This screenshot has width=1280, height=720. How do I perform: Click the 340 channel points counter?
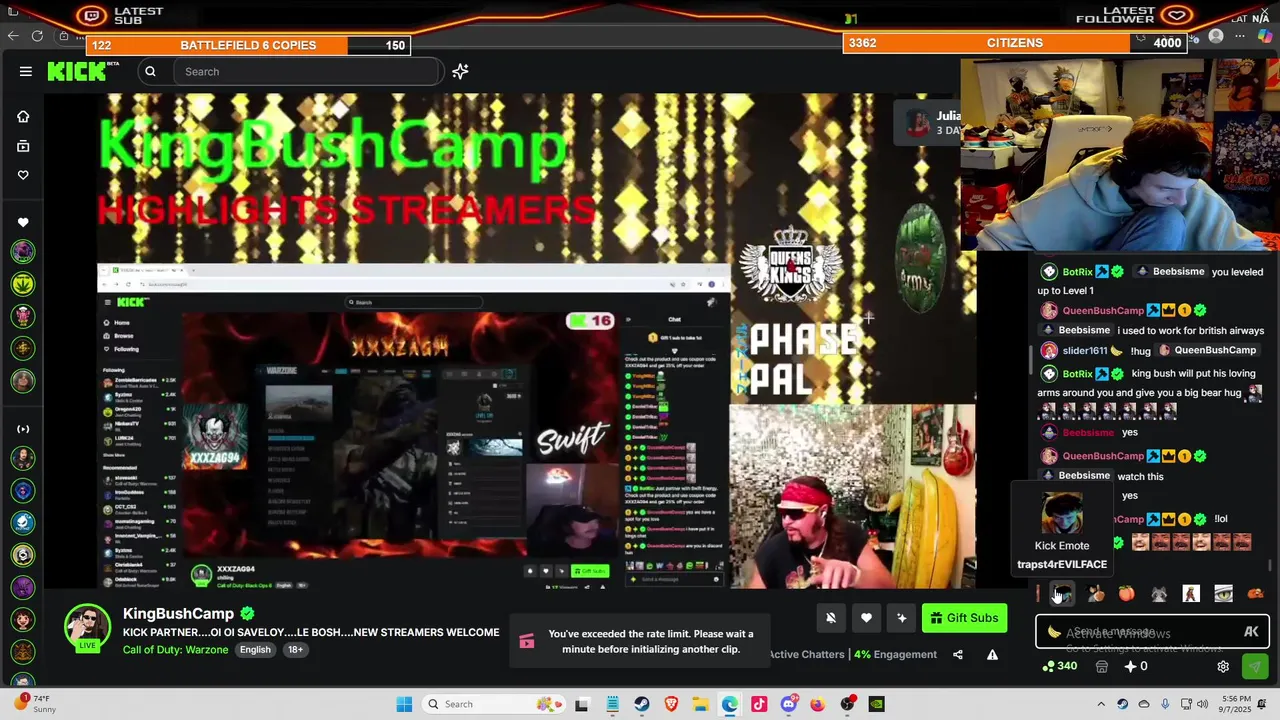pos(1060,666)
